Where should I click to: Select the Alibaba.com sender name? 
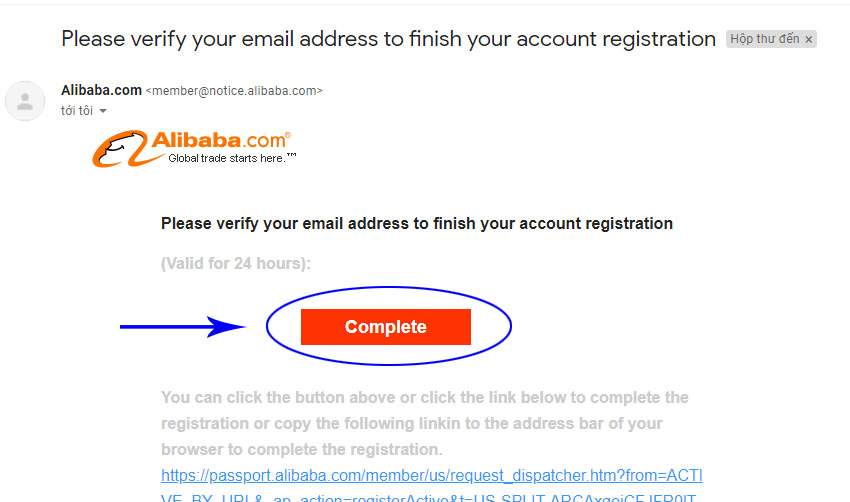(x=101, y=90)
